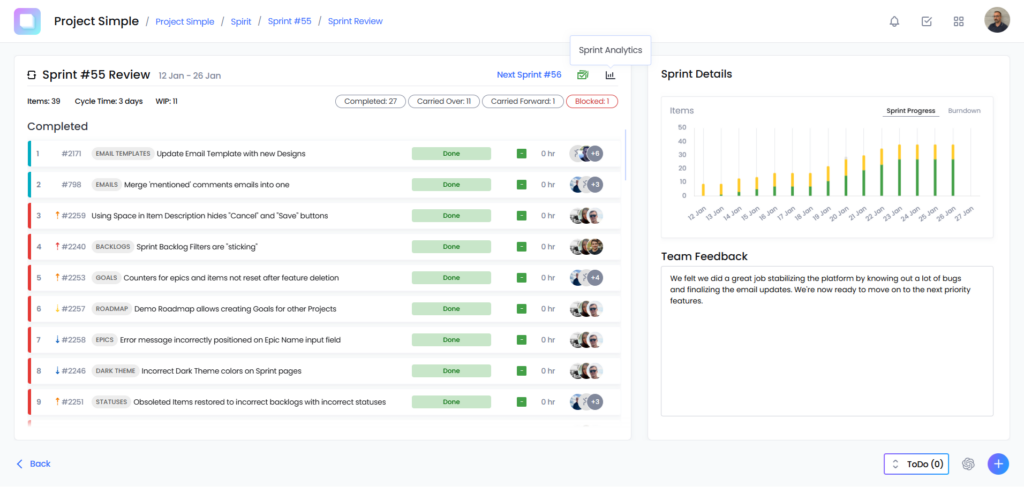Select the Sprint Progress tab
Screen dimensions: 1024x487
click(x=910, y=111)
